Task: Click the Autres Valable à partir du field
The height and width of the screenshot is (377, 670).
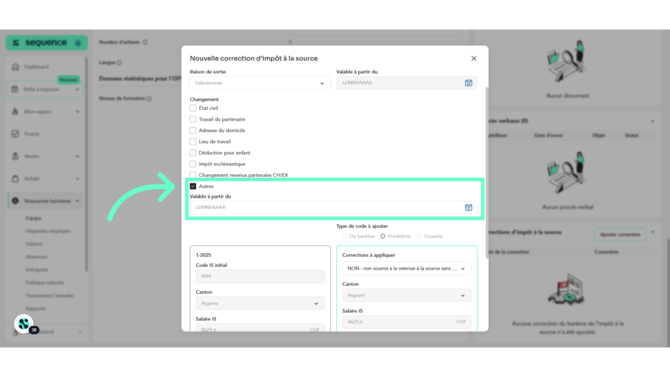Action: pos(333,207)
